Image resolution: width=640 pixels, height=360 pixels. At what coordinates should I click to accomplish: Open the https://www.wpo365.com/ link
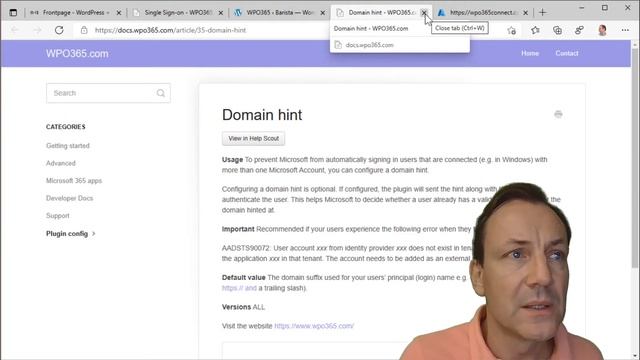click(x=314, y=326)
